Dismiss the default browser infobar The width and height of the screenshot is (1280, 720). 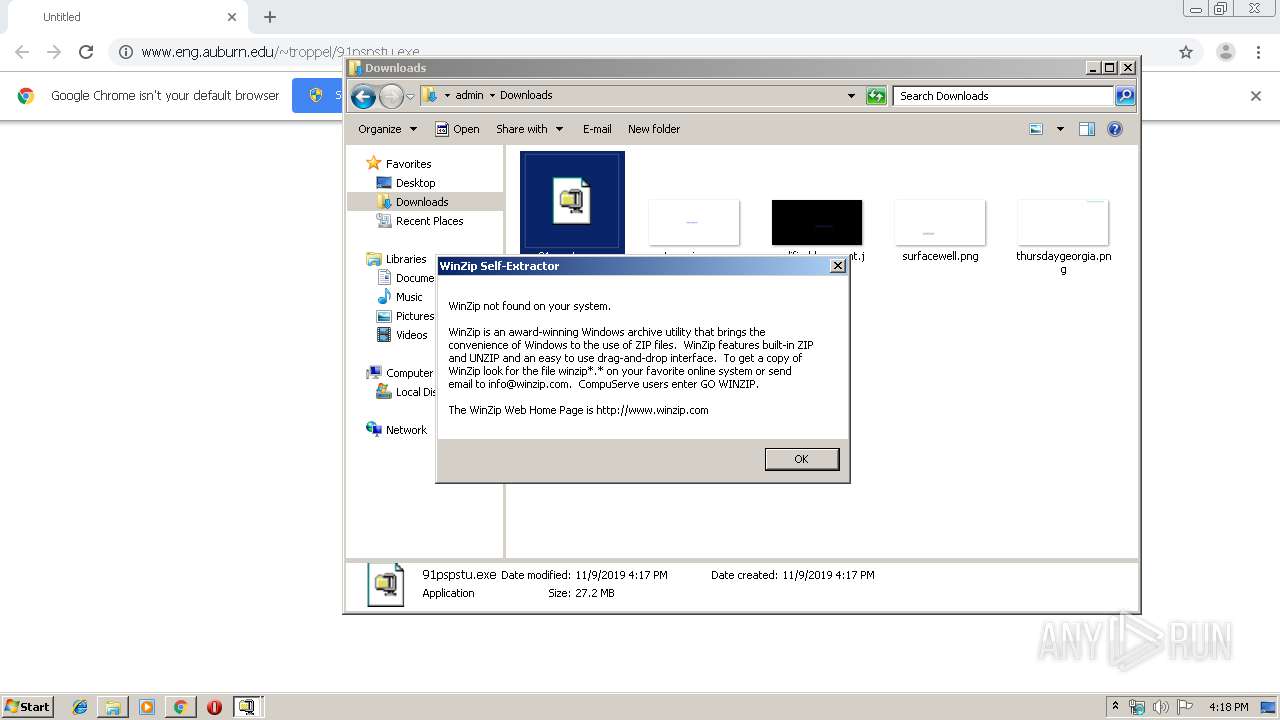1256,96
